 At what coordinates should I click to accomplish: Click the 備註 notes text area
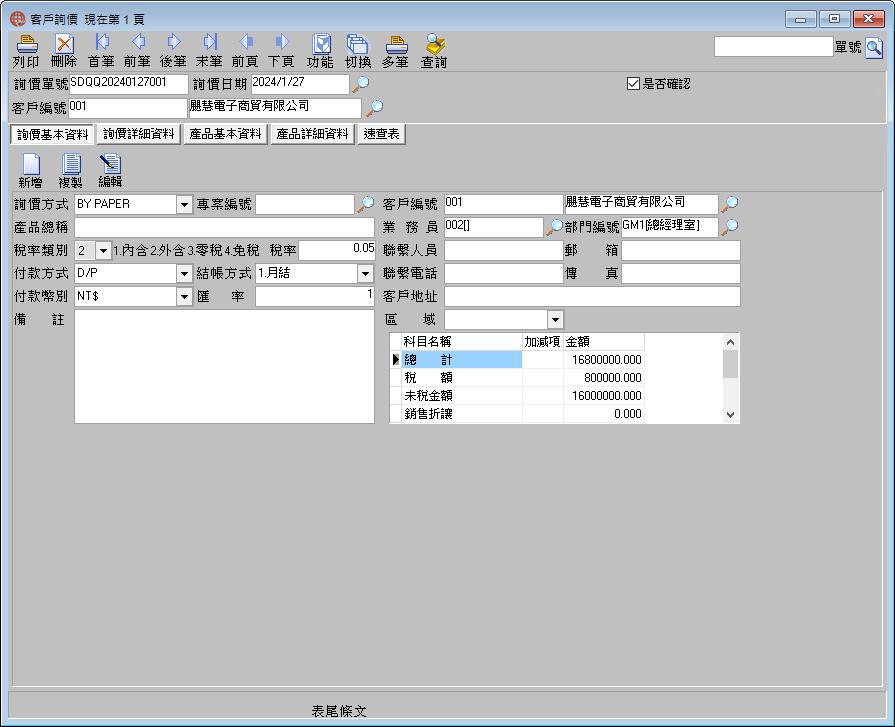click(x=224, y=367)
